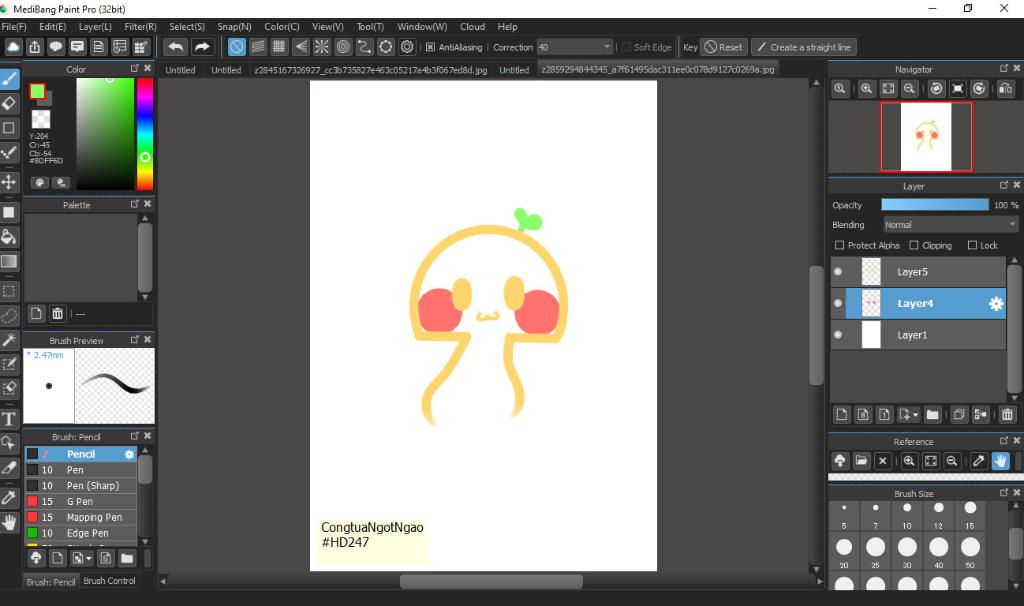The height and width of the screenshot is (606, 1024).
Task: Click the Create a straight line button
Action: coord(803,47)
